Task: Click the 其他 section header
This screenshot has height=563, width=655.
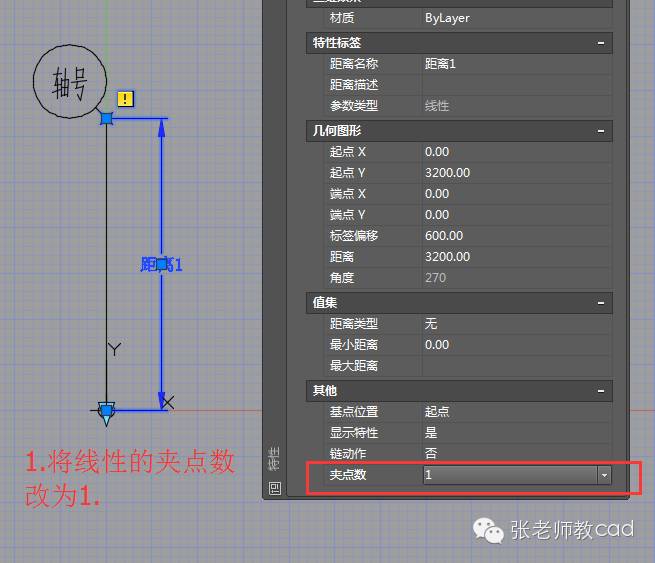Action: (459, 391)
